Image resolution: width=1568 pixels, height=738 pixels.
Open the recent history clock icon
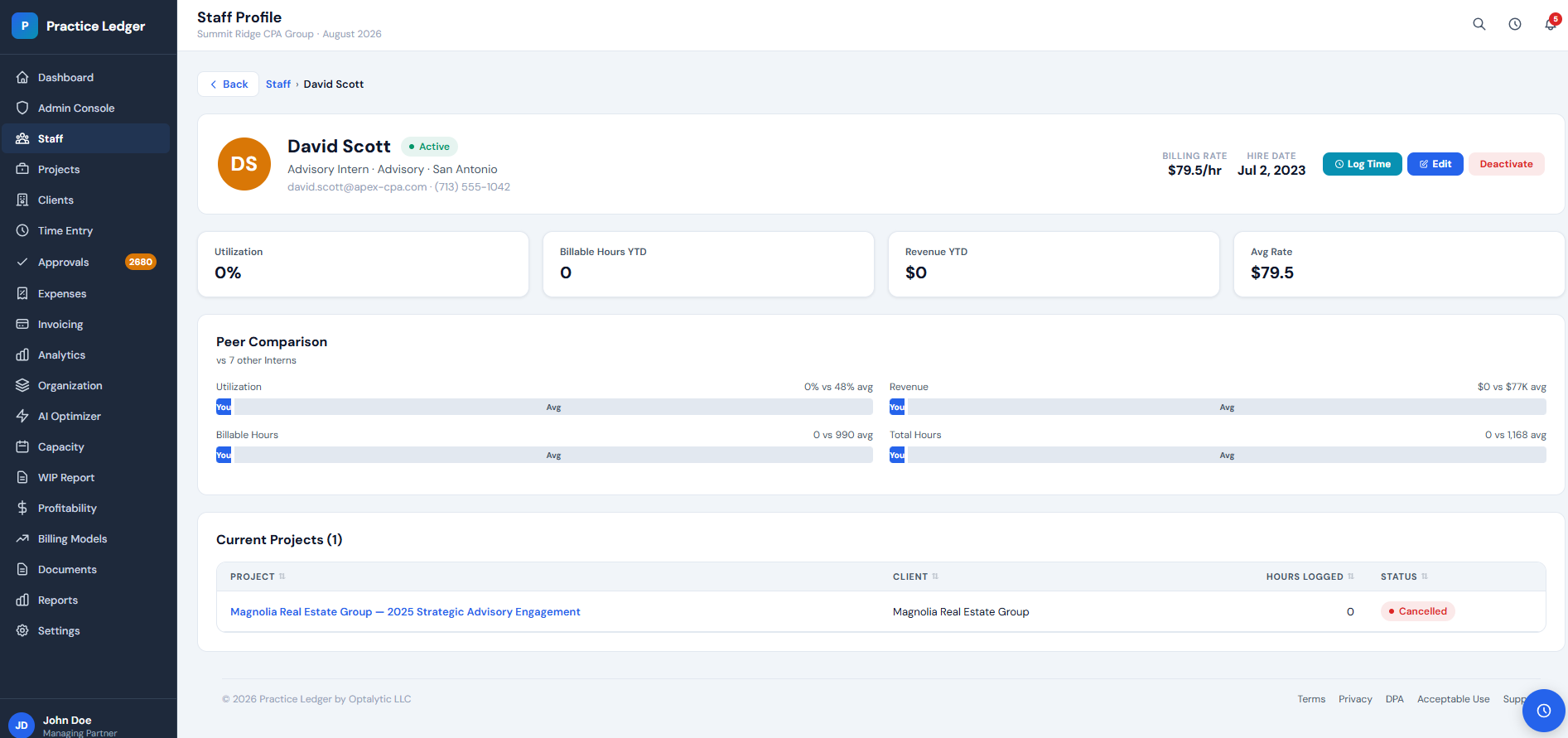click(x=1514, y=24)
